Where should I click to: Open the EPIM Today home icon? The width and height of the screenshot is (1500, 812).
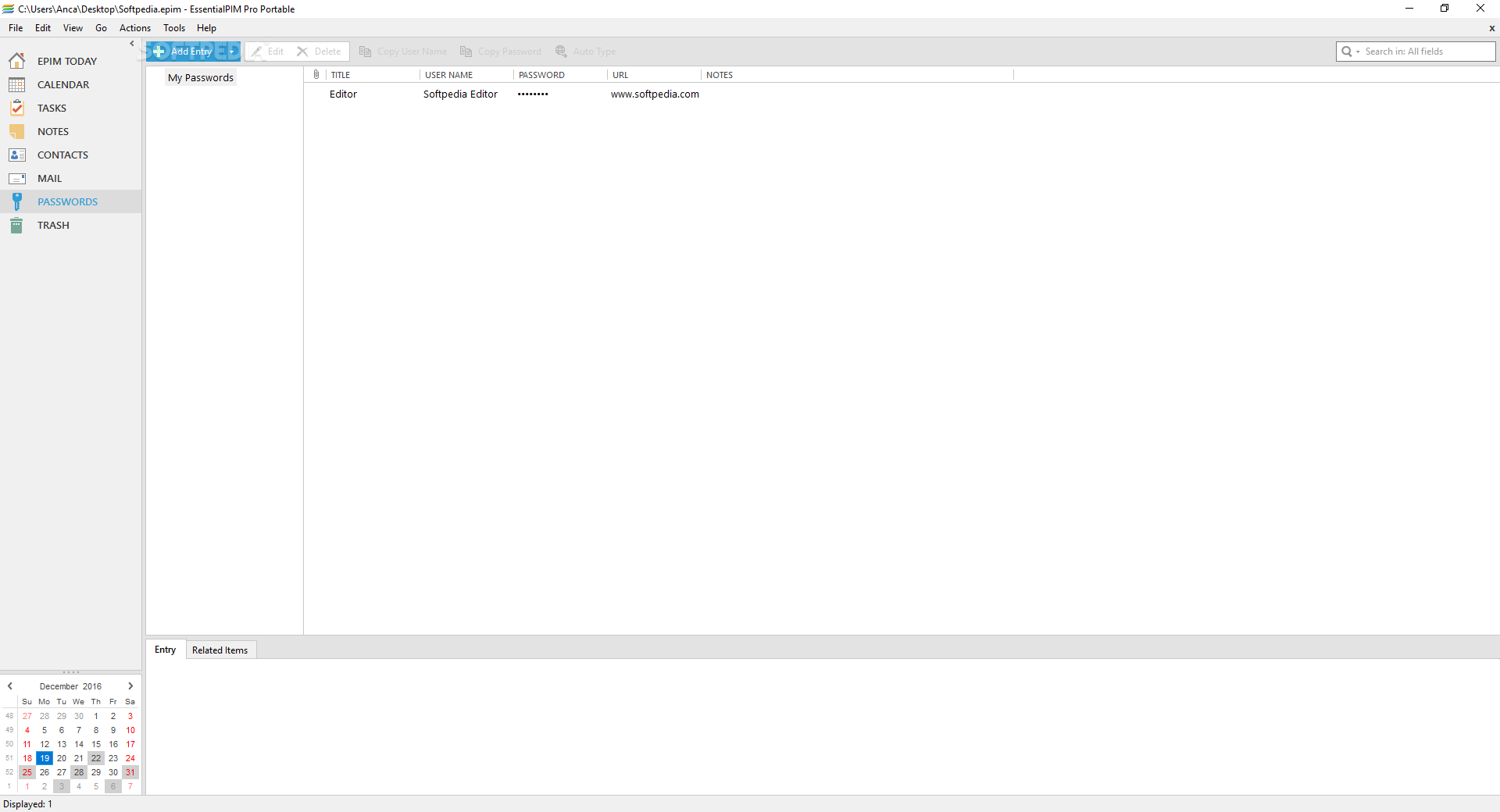[17, 61]
